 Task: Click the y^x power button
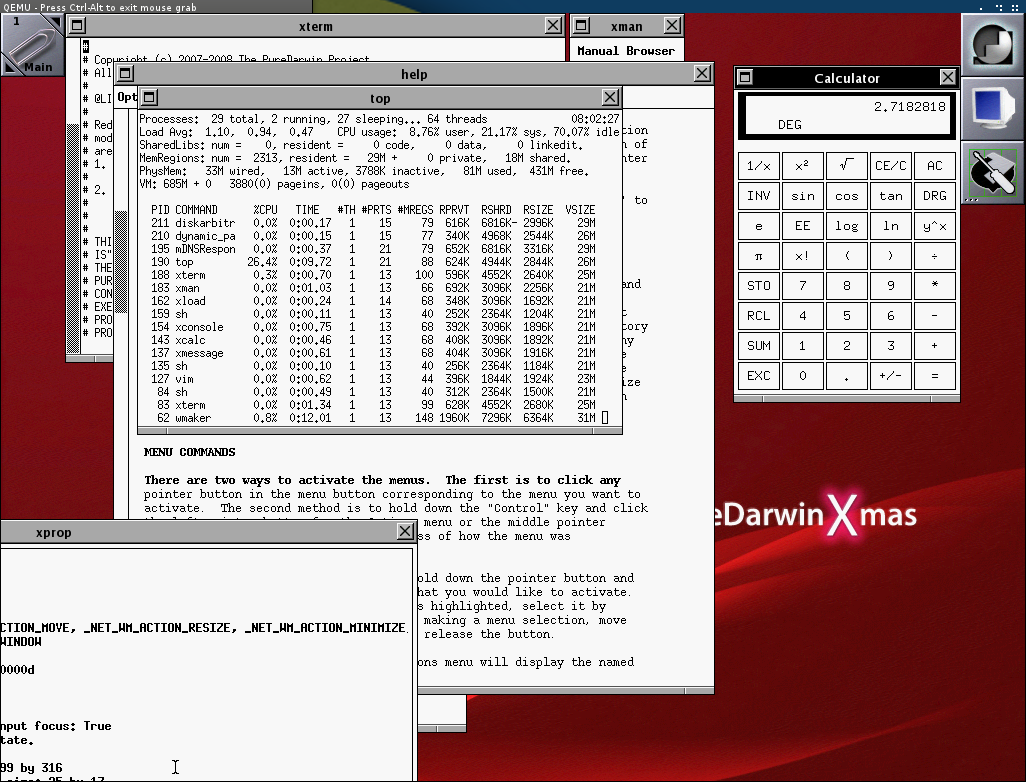[934, 226]
